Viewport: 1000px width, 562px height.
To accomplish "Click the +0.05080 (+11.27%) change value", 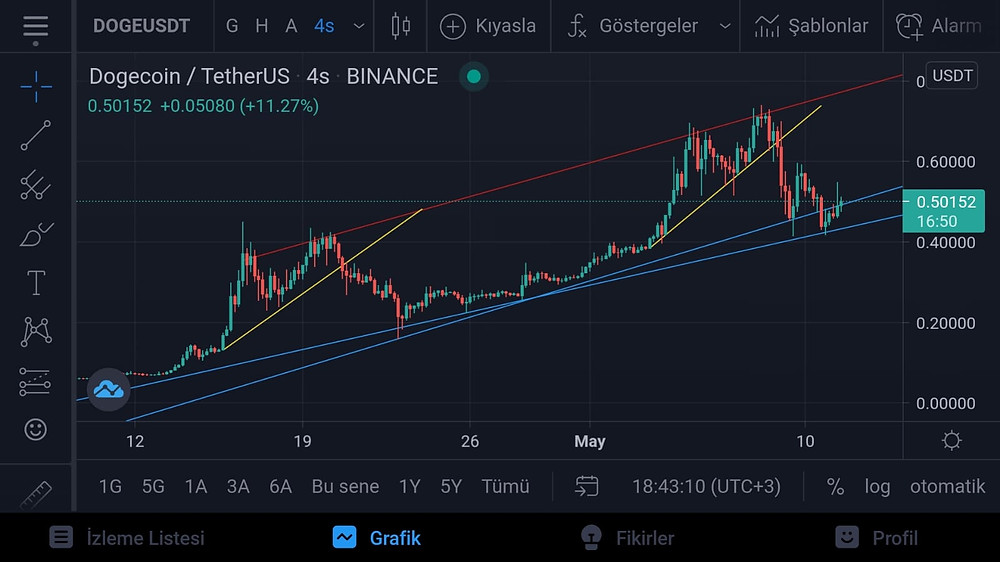I will 239,106.
